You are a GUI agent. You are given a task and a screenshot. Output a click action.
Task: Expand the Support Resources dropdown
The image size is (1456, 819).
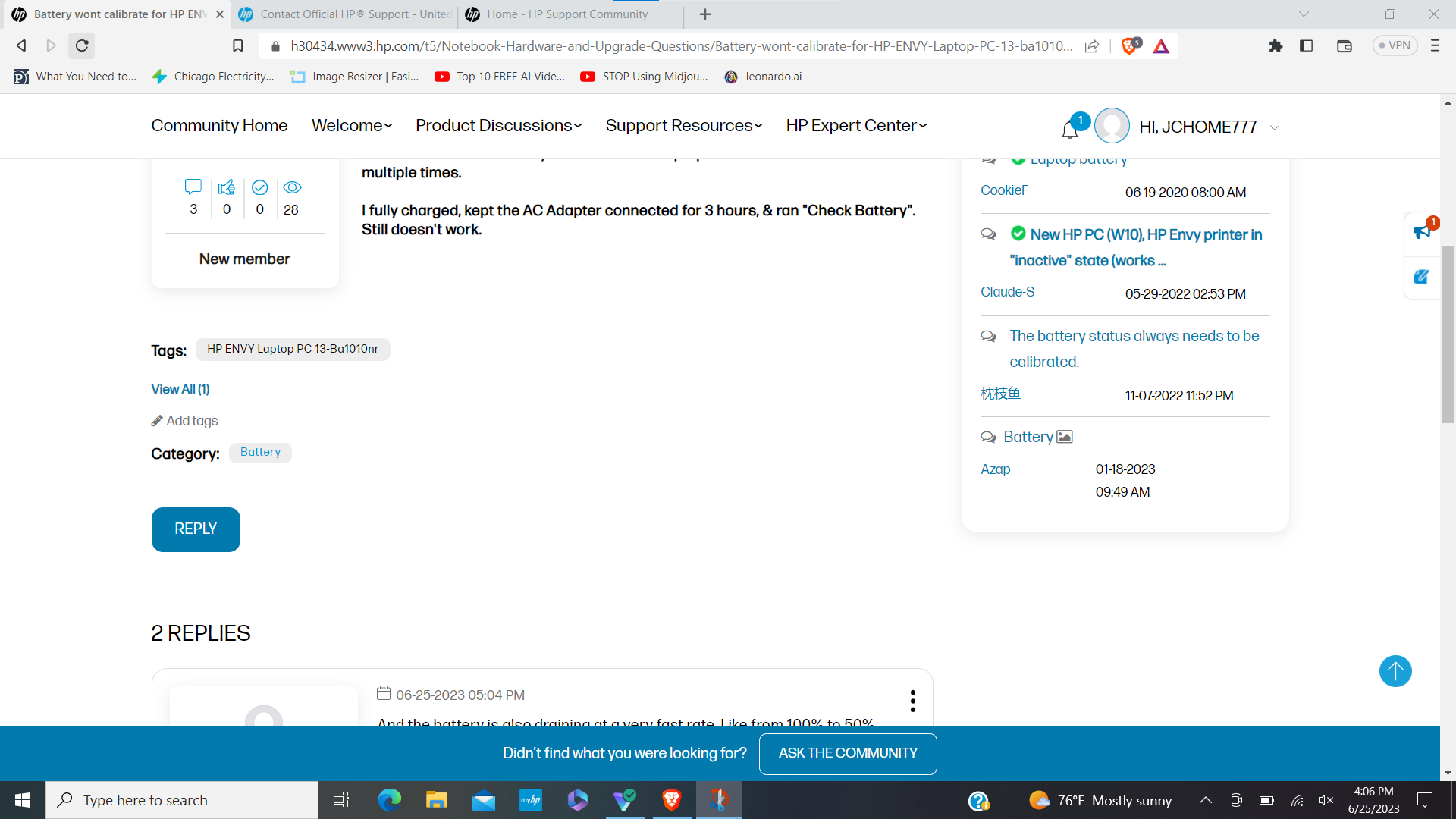[683, 126]
